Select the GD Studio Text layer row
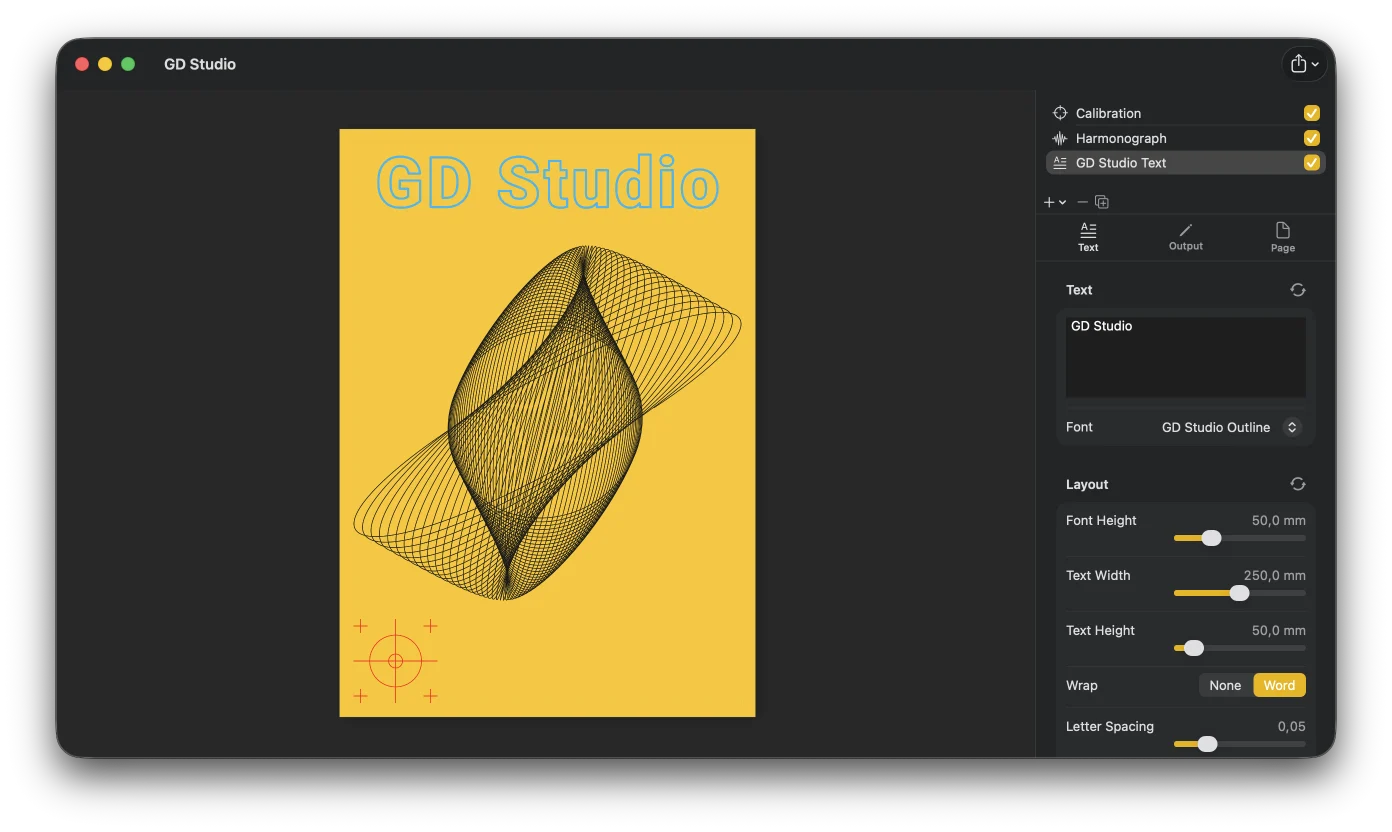This screenshot has height=832, width=1392. click(1185, 163)
